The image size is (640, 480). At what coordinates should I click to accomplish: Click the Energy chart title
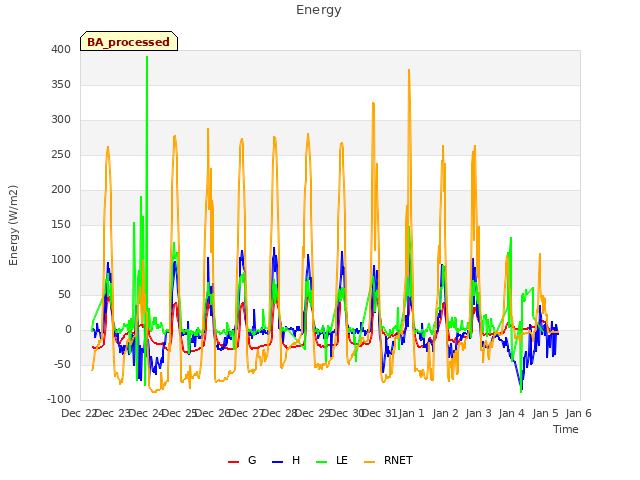[x=319, y=10]
